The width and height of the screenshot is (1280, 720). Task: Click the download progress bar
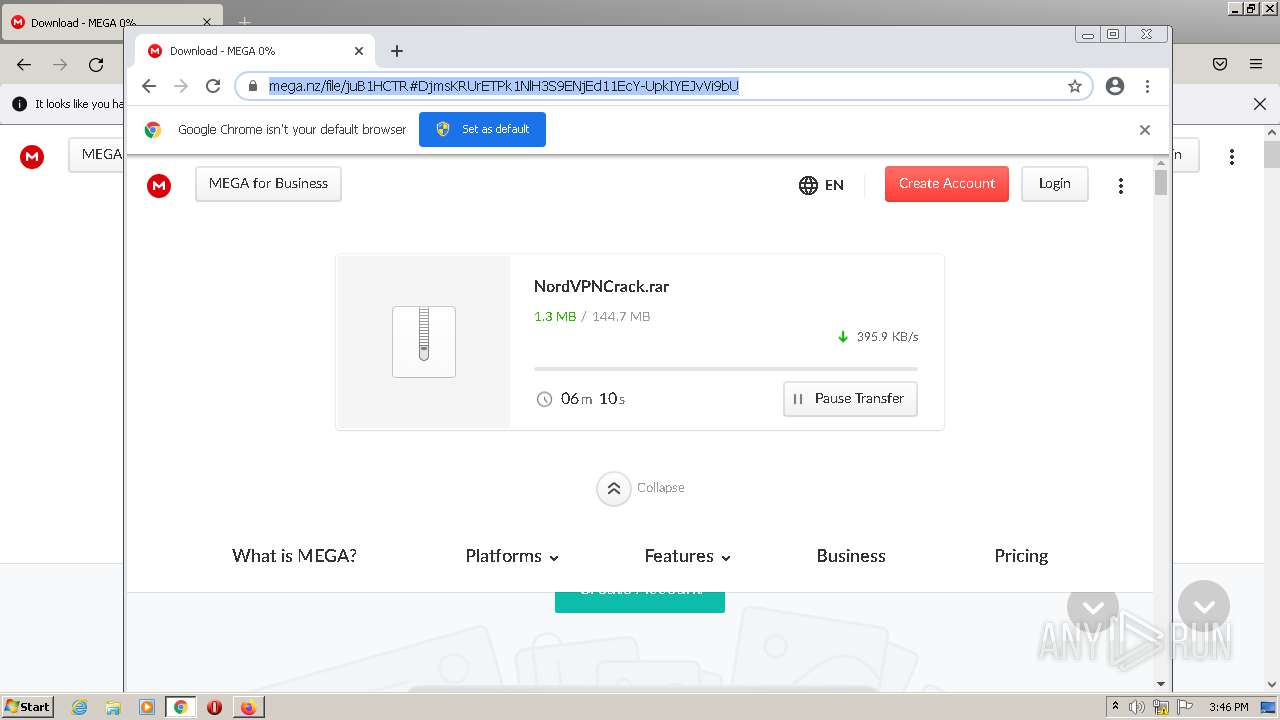pos(726,369)
